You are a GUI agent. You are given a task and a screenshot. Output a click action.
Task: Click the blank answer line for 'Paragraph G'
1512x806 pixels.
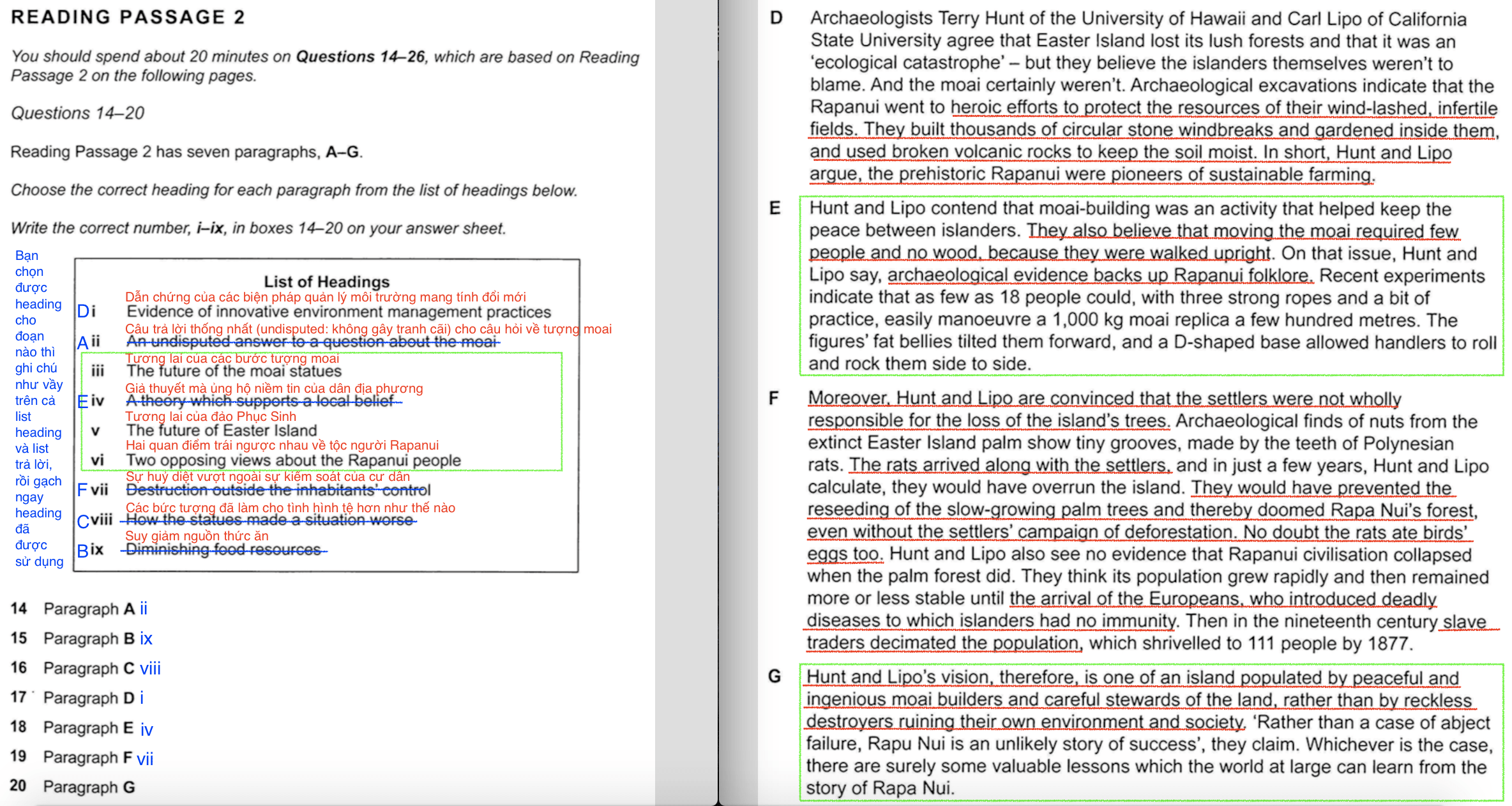[89, 787]
